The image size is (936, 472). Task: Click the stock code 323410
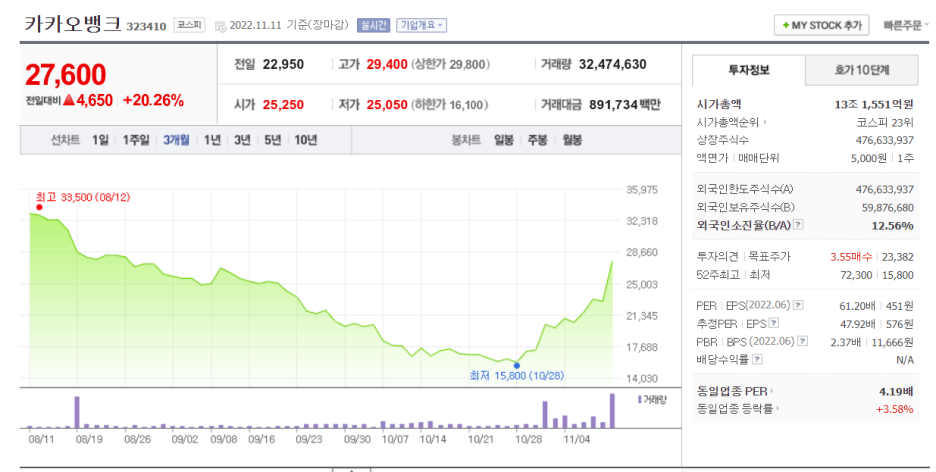point(146,27)
